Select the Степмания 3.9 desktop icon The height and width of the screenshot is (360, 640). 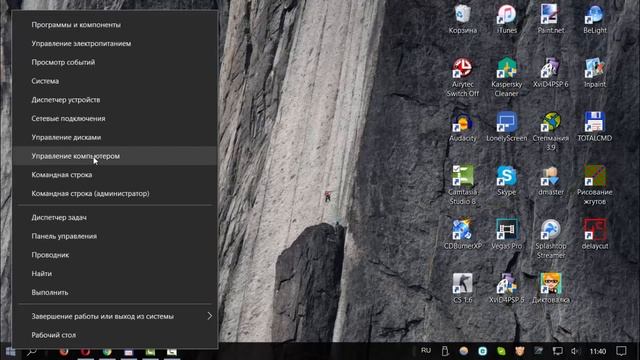tap(551, 131)
